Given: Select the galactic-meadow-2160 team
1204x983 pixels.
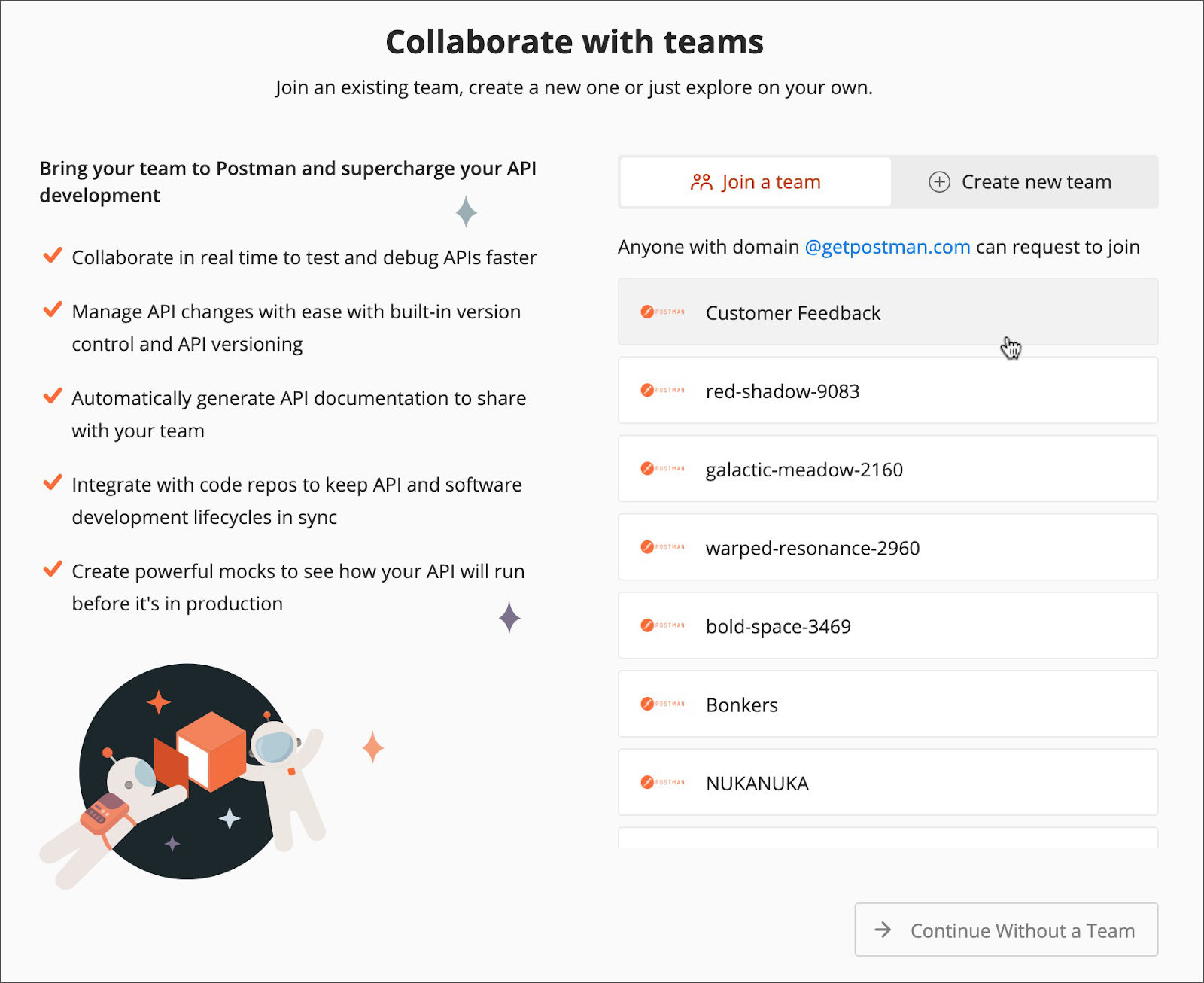Looking at the screenshot, I should (x=888, y=469).
